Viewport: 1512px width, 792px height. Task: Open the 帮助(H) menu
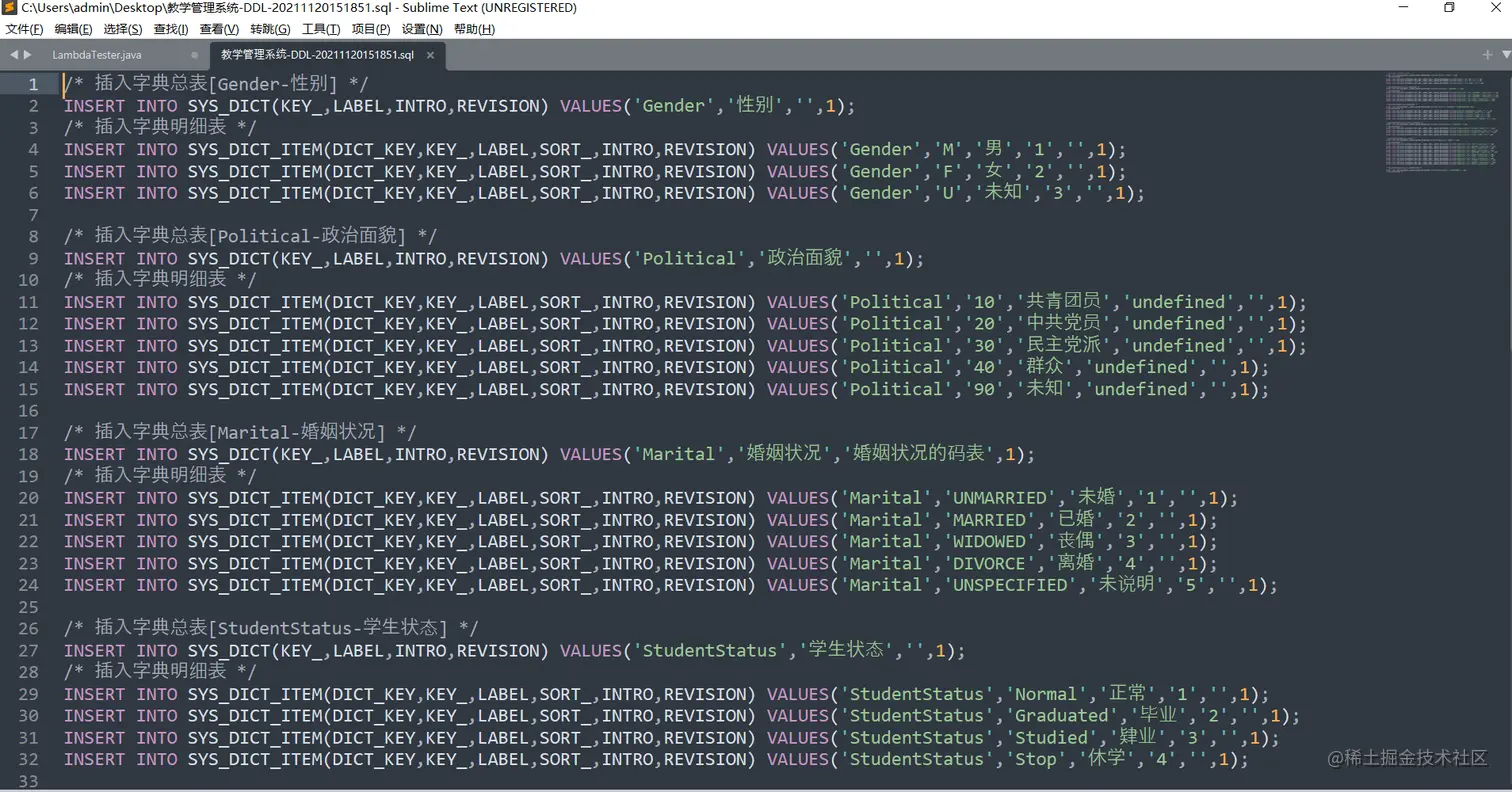[474, 29]
